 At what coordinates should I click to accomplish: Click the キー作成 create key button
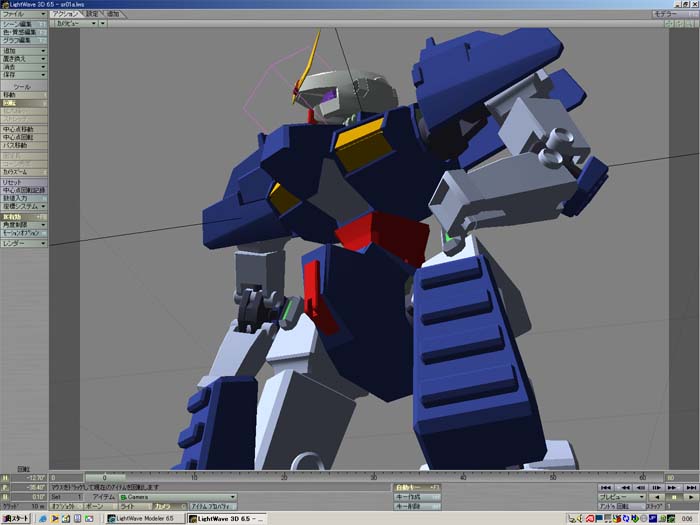417,497
